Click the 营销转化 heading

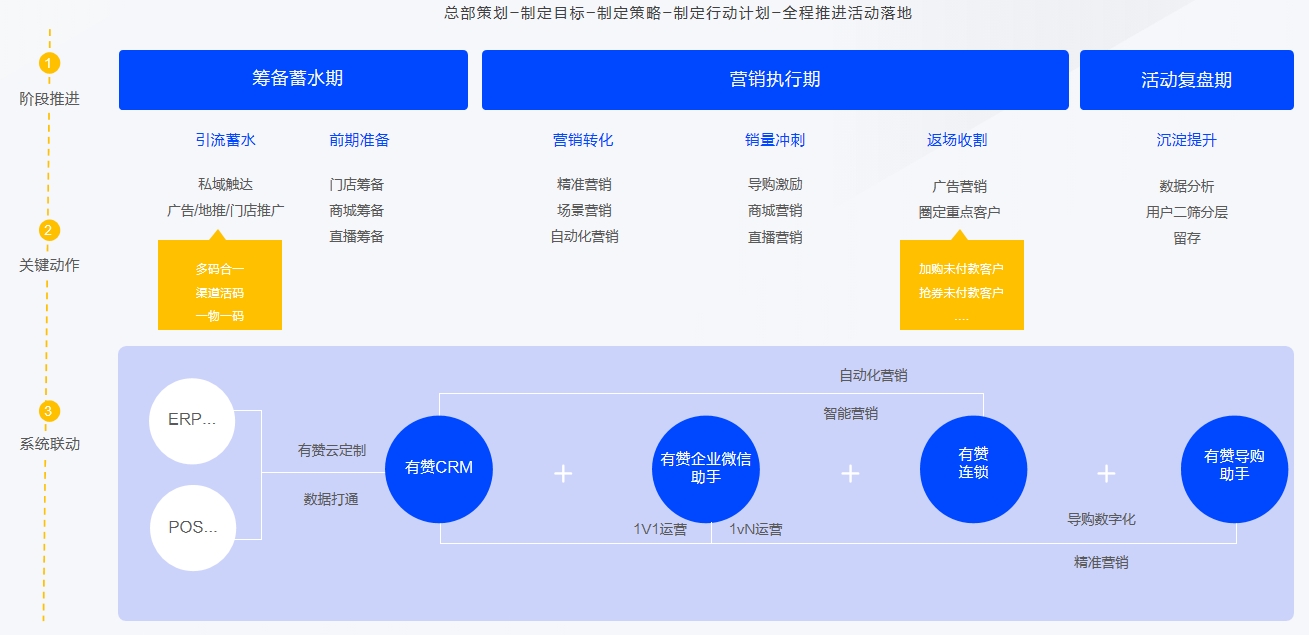(x=583, y=140)
